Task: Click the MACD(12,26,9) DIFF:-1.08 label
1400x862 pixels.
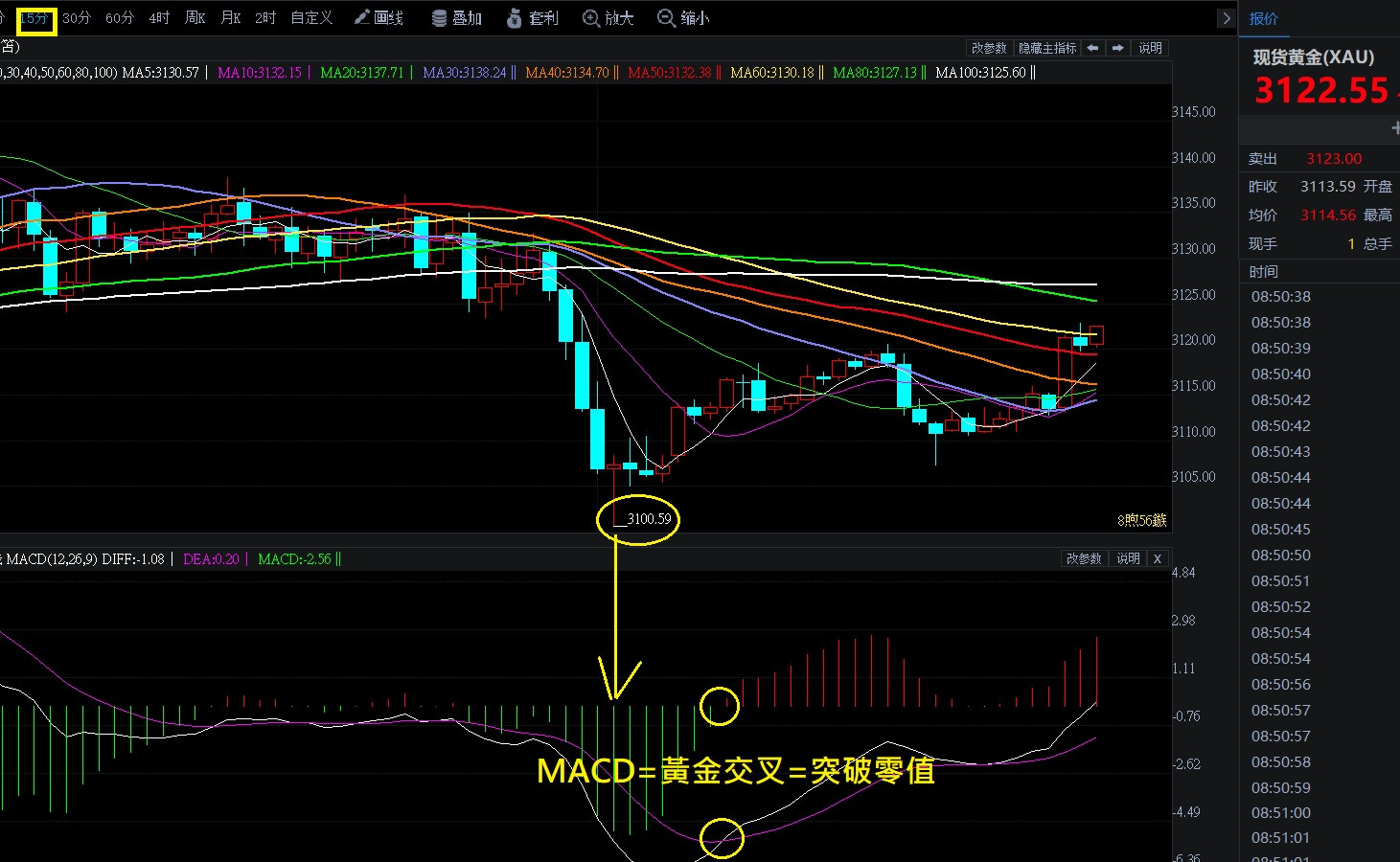Action: pyautogui.click(x=85, y=559)
